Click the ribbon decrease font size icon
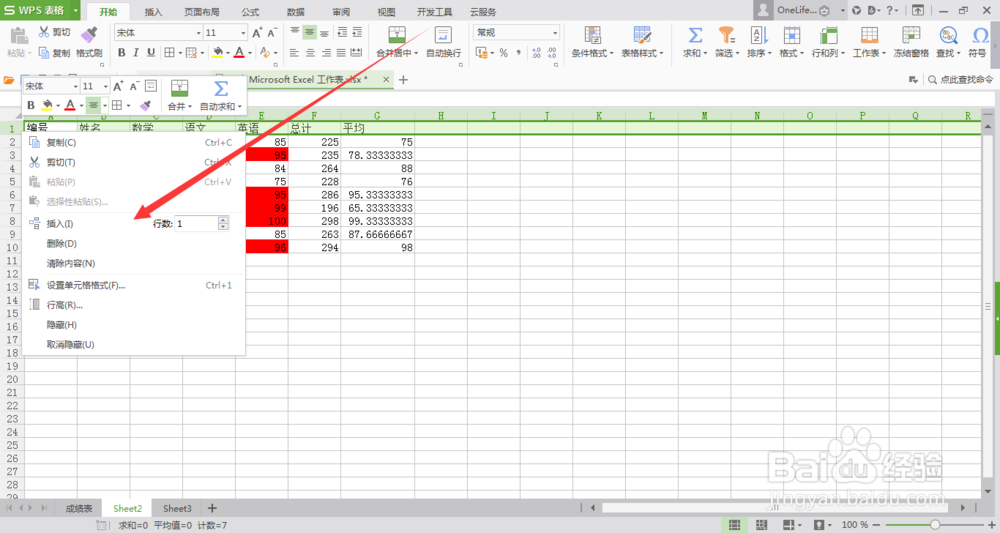Image resolution: width=1000 pixels, height=533 pixels. 272,33
